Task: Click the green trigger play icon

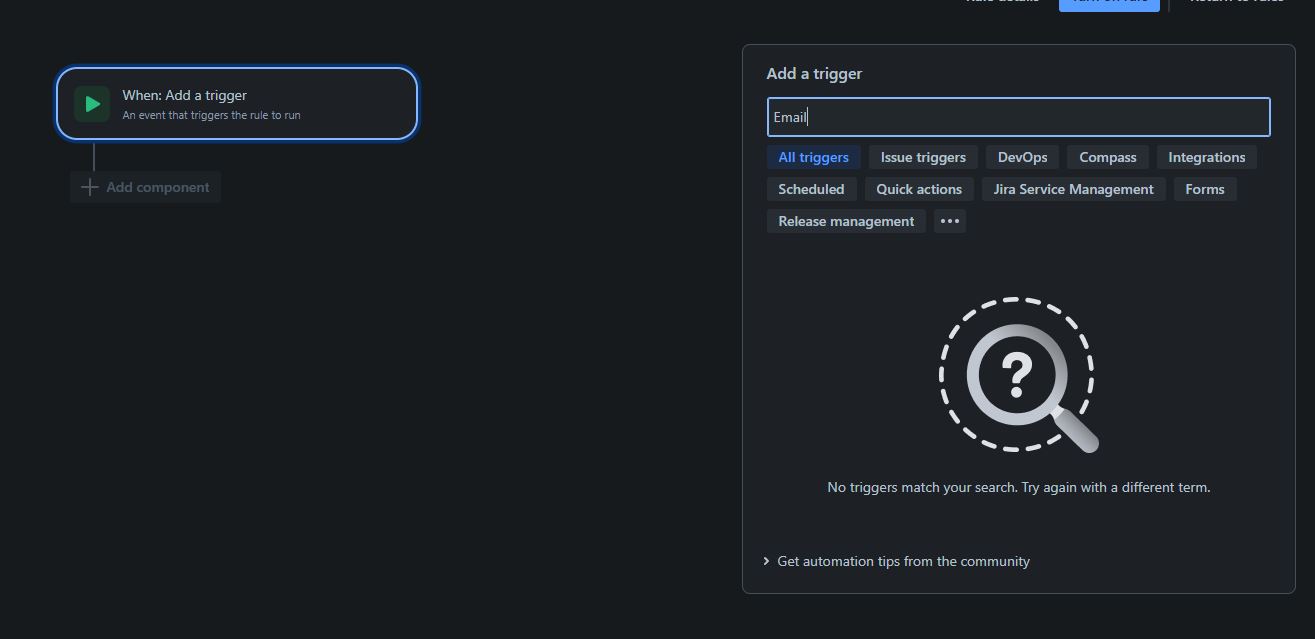Action: pyautogui.click(x=92, y=103)
